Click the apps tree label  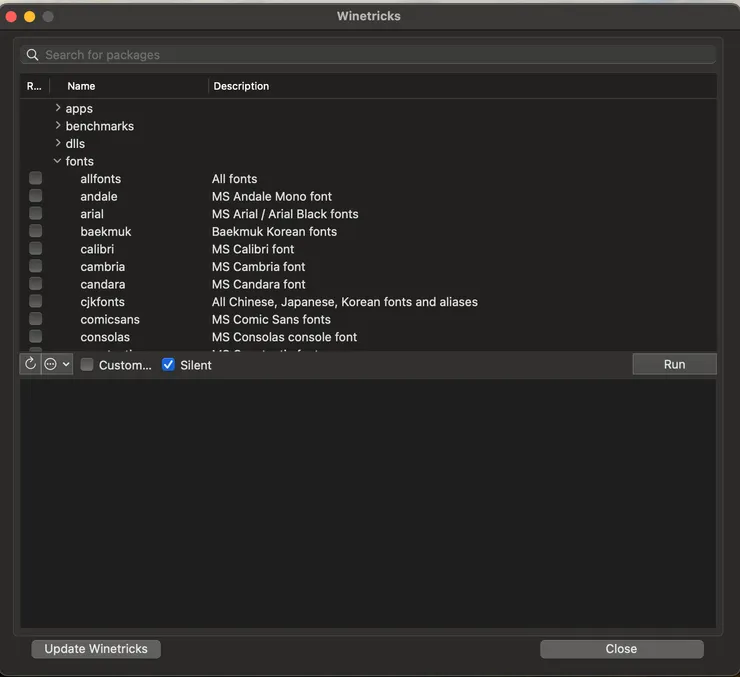79,109
